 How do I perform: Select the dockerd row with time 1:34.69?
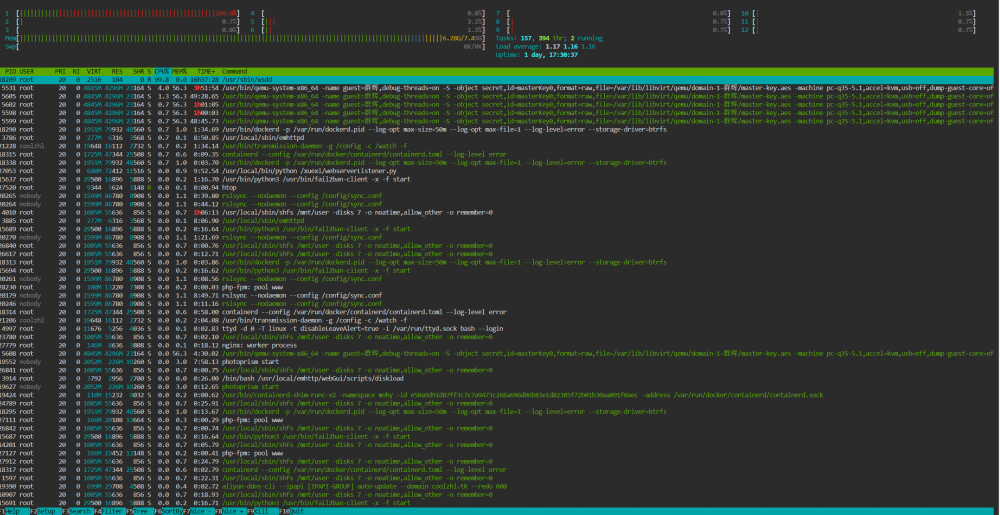(497, 129)
